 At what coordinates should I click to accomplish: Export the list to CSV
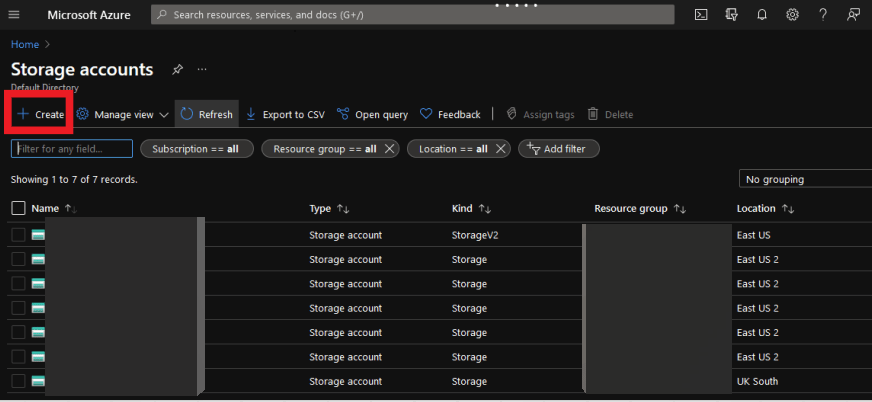point(285,115)
